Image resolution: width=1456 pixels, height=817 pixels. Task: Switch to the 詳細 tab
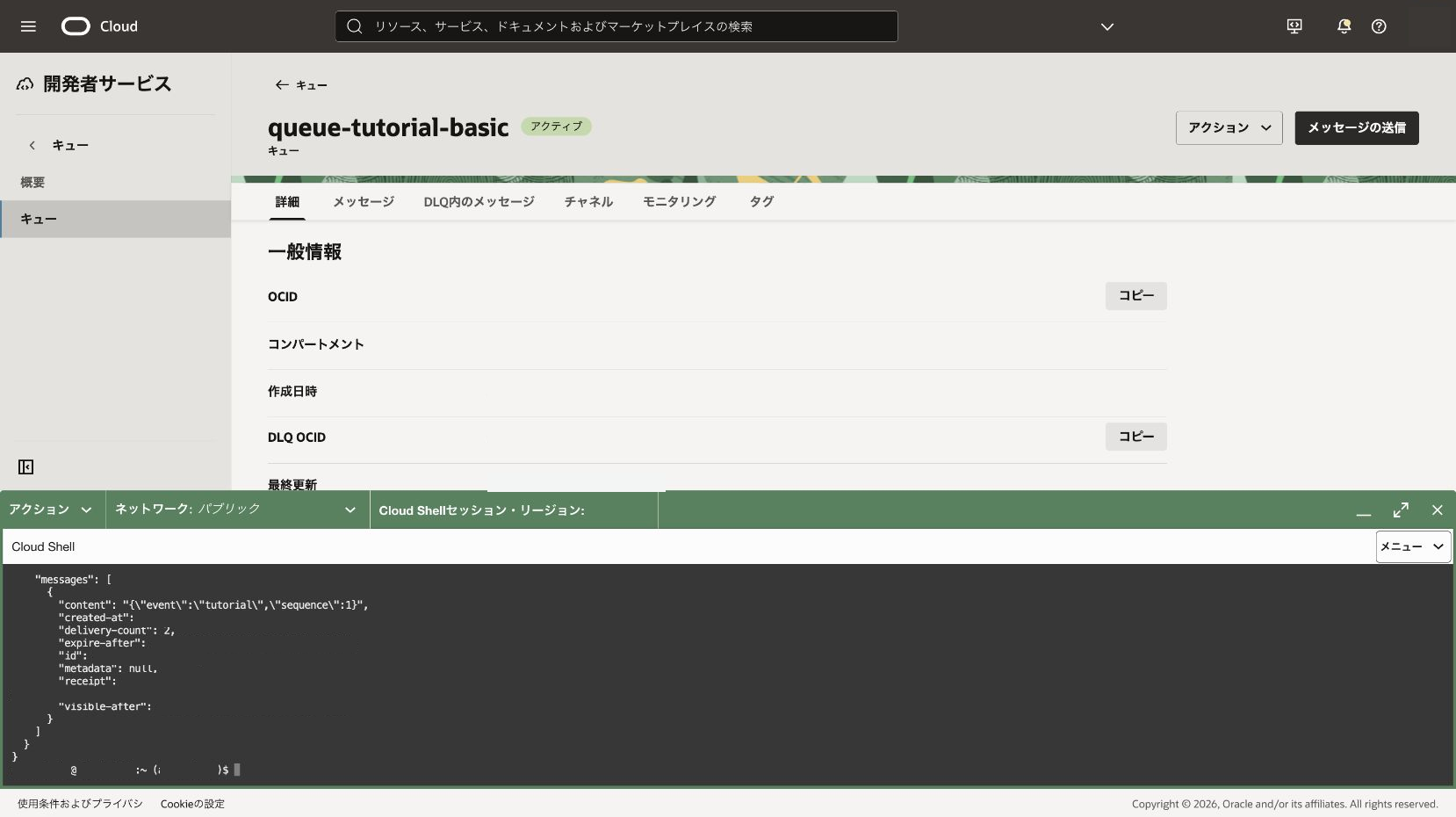287,201
